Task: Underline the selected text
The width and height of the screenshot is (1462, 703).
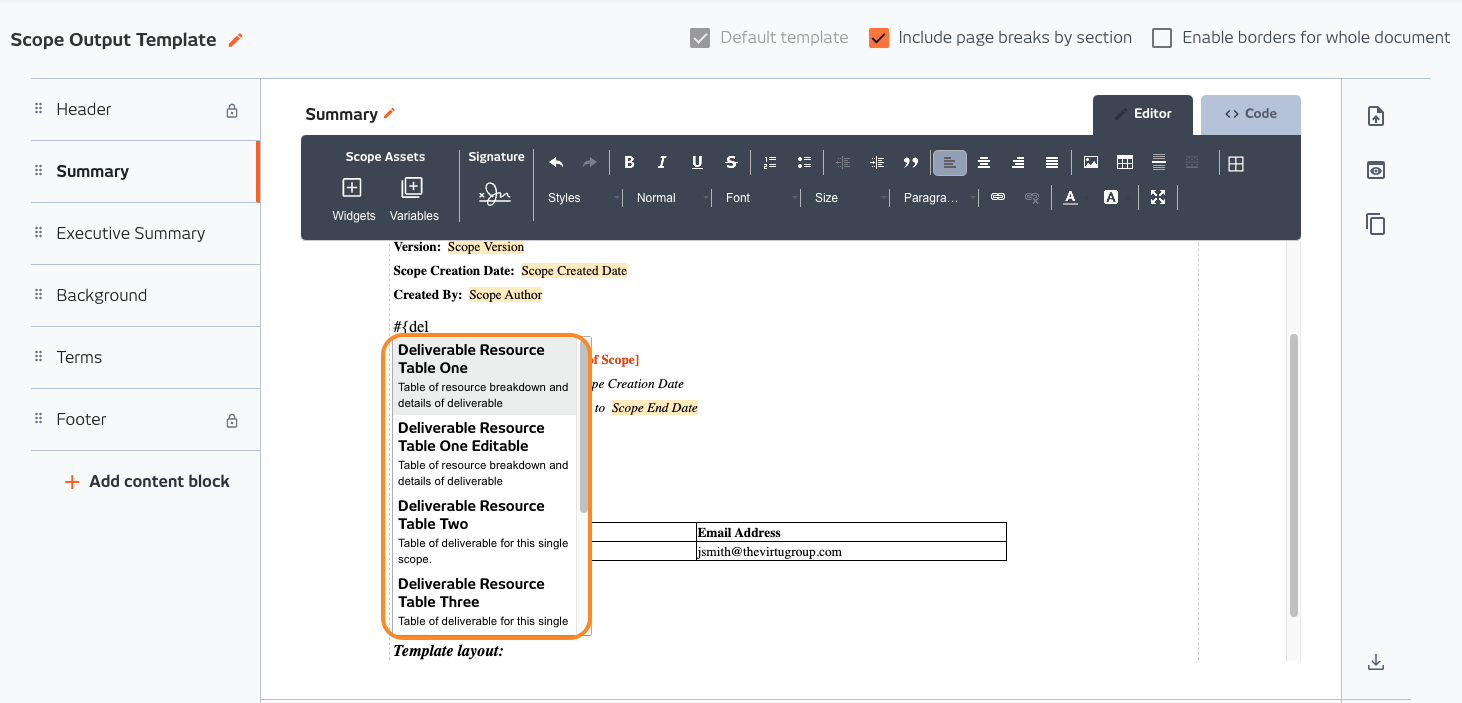Action: point(697,163)
